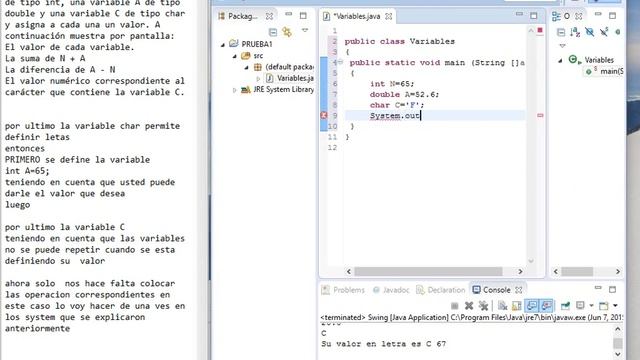The image size is (640, 360).
Task: Select Variables.java in Package Explorer tree
Action: [x=296, y=78]
